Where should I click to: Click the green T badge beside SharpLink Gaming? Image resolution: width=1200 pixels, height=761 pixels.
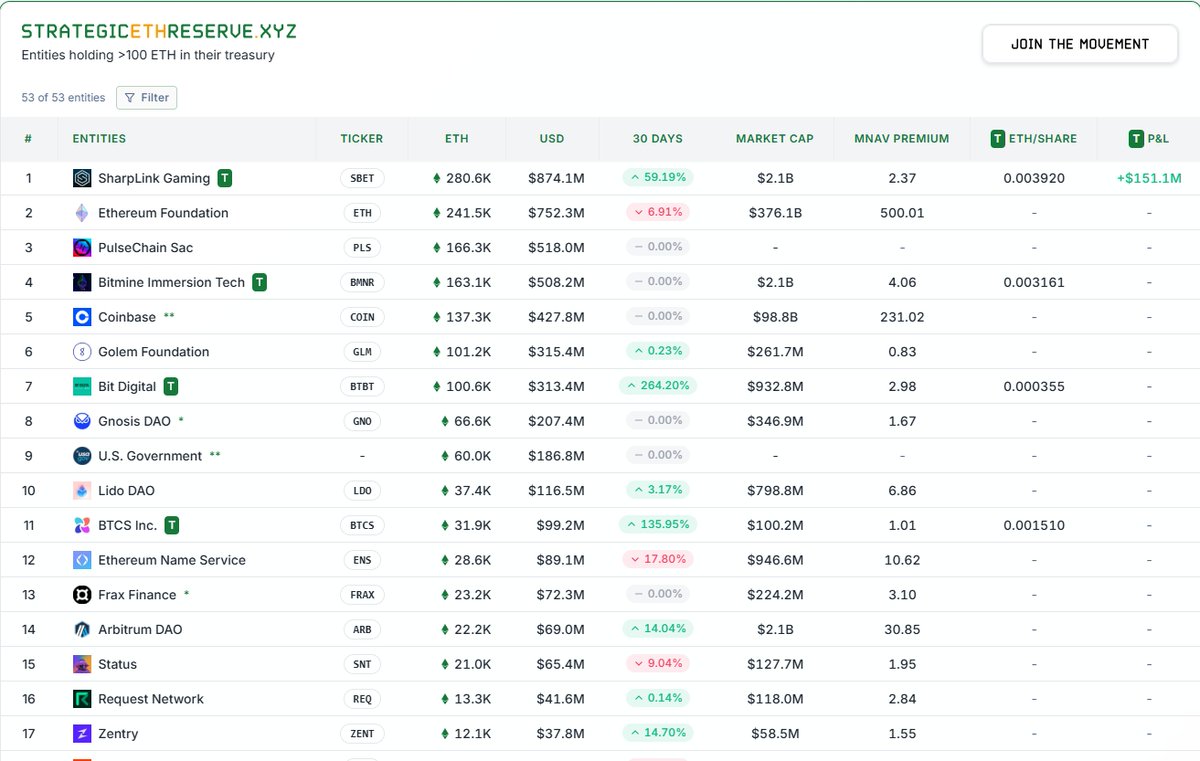click(225, 178)
